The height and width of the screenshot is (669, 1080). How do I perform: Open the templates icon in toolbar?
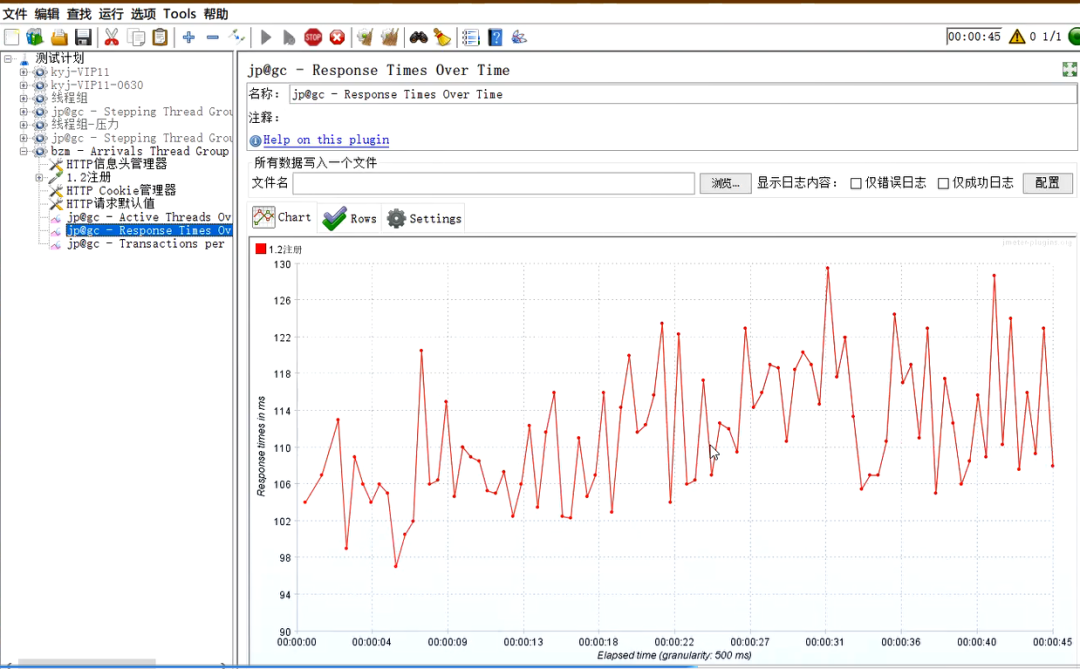pyautogui.click(x=34, y=37)
